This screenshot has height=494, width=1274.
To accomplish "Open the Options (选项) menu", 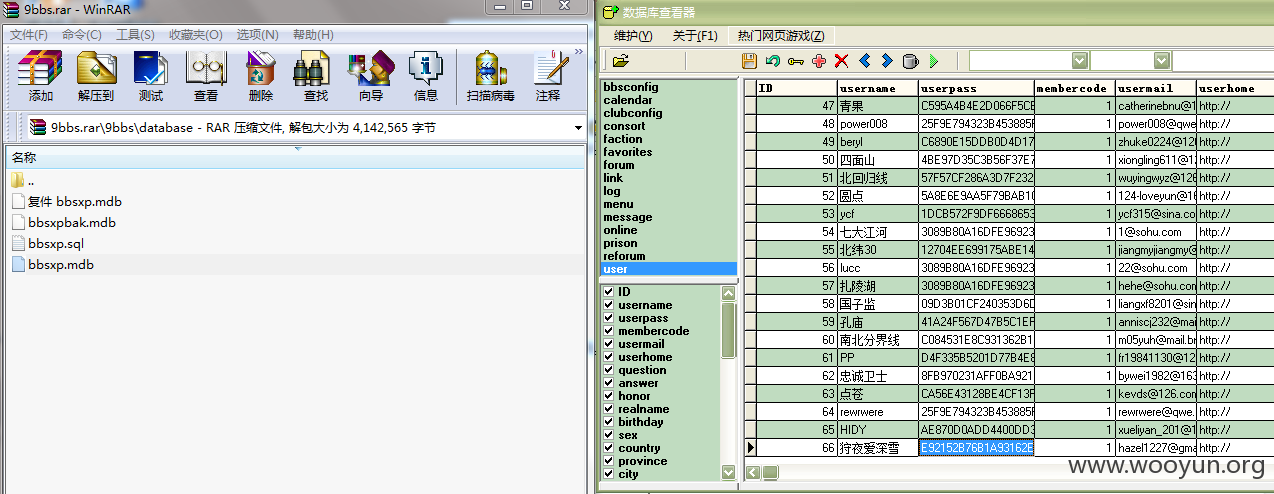I will [x=256, y=35].
